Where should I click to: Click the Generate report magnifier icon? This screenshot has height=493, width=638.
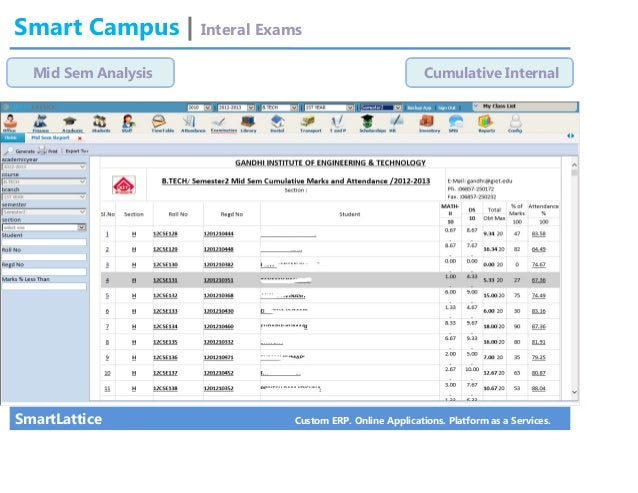point(8,151)
